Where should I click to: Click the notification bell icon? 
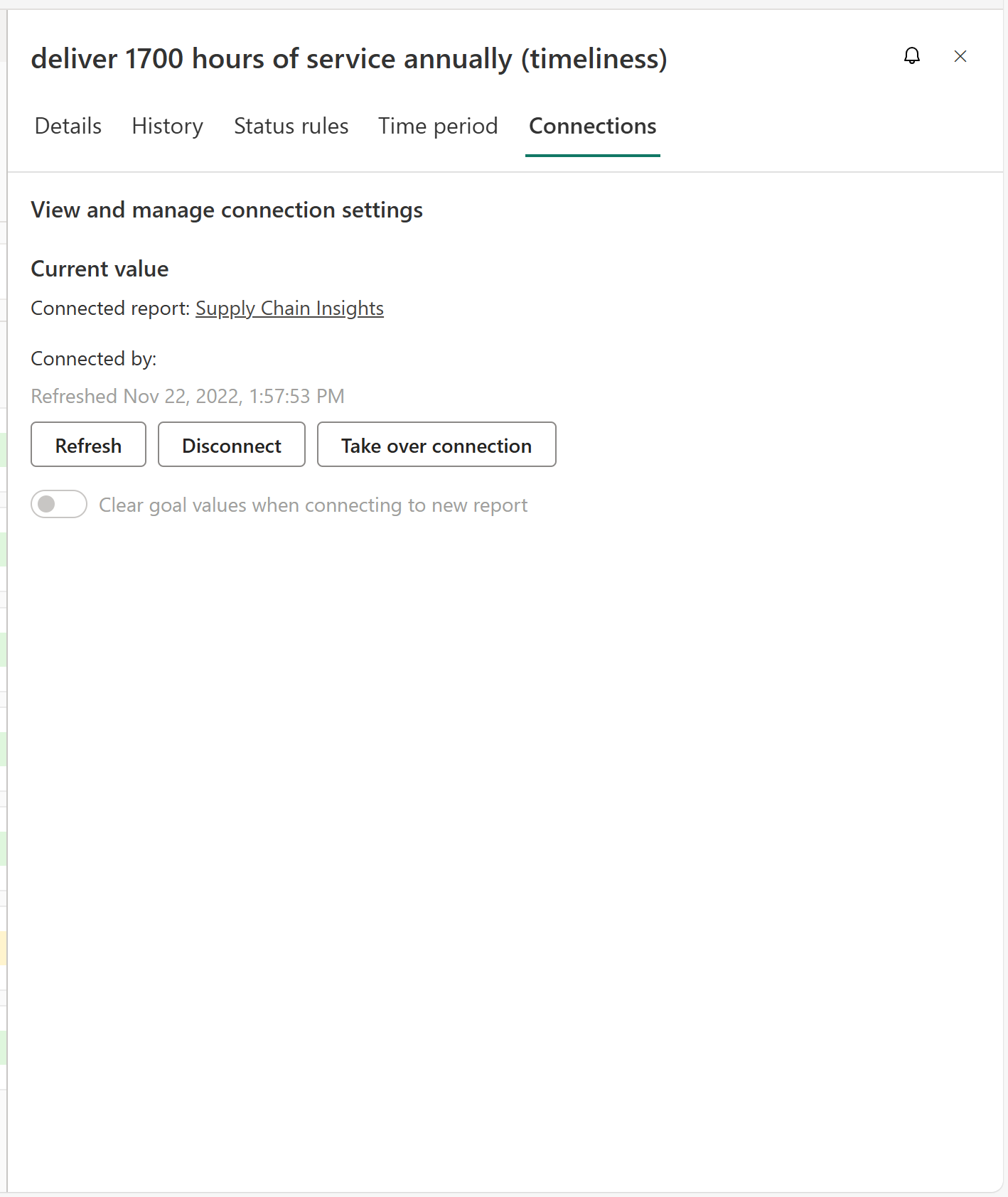coord(912,56)
